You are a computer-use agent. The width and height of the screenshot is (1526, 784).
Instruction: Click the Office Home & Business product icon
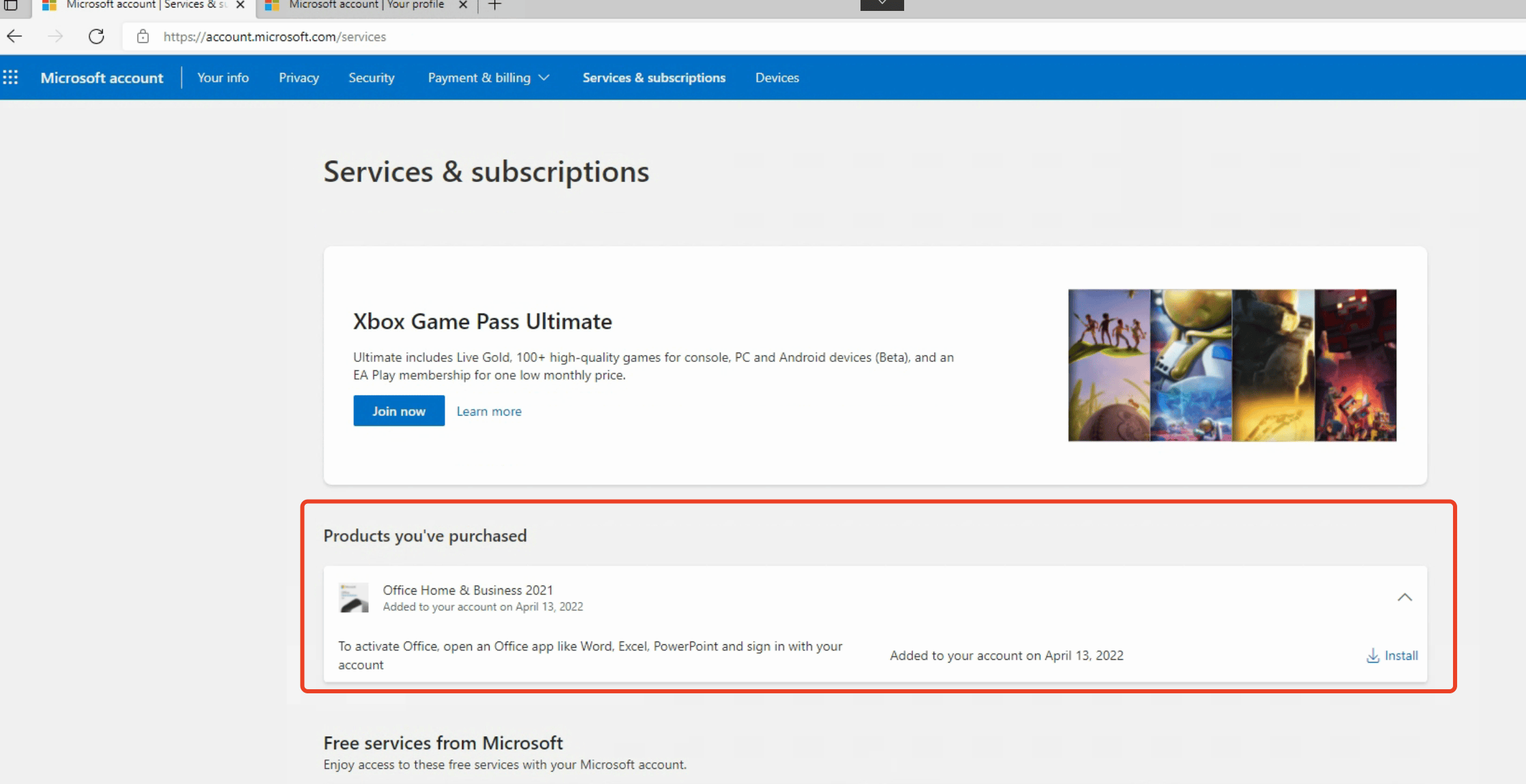coord(354,597)
